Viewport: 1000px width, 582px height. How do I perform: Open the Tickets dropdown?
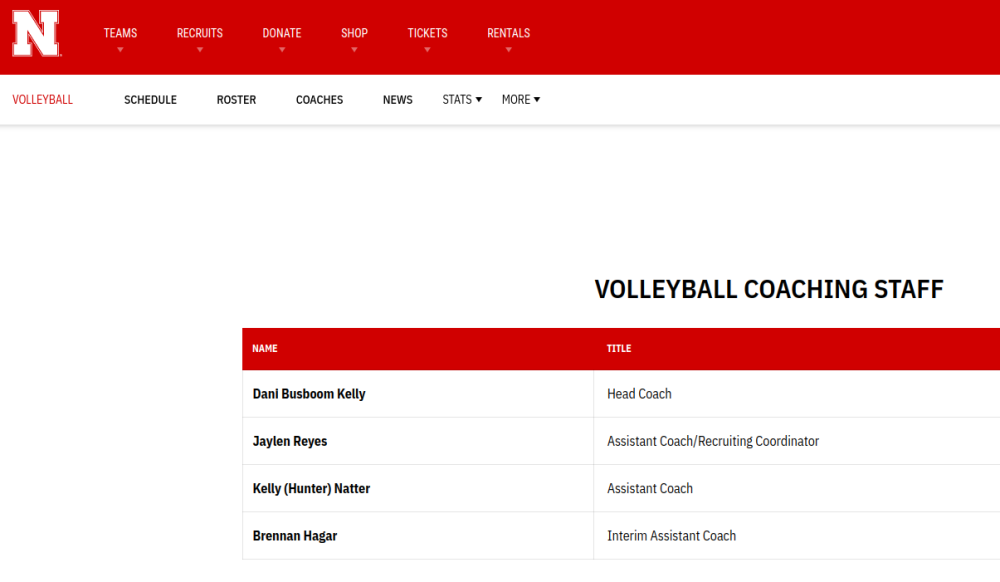click(x=427, y=34)
